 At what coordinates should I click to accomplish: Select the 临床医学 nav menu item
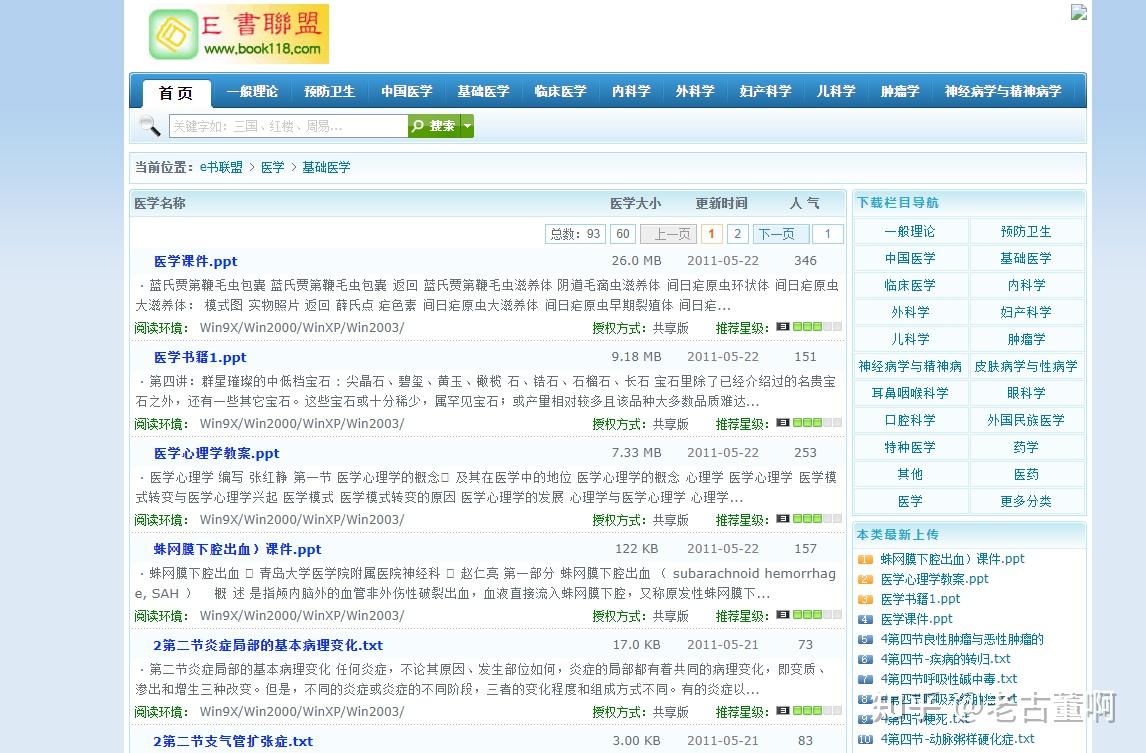click(x=561, y=91)
